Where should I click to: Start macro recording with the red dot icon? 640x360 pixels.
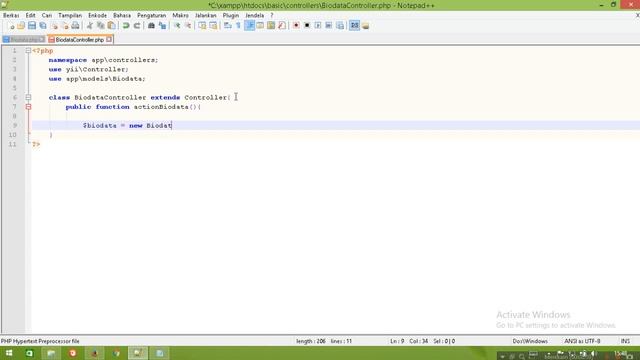pyautogui.click(x=296, y=26)
